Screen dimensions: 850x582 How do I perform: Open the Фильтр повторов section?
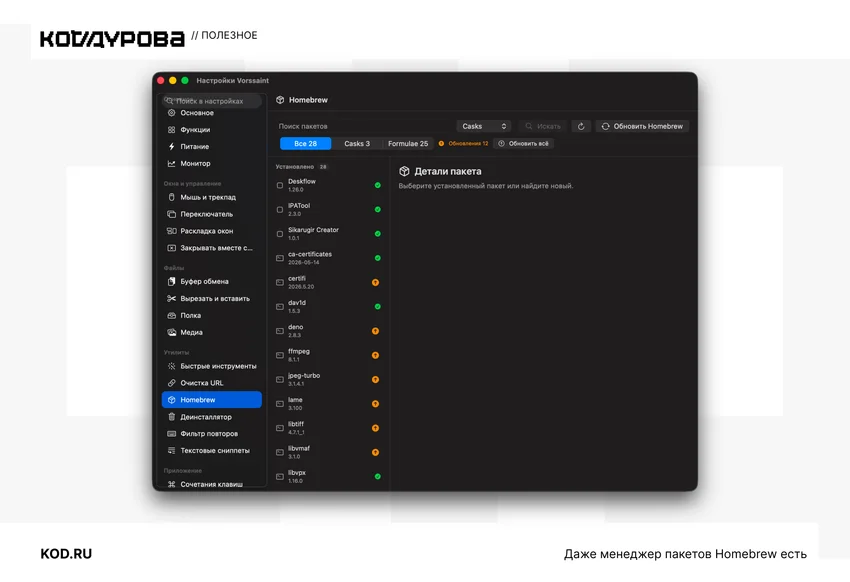(211, 434)
